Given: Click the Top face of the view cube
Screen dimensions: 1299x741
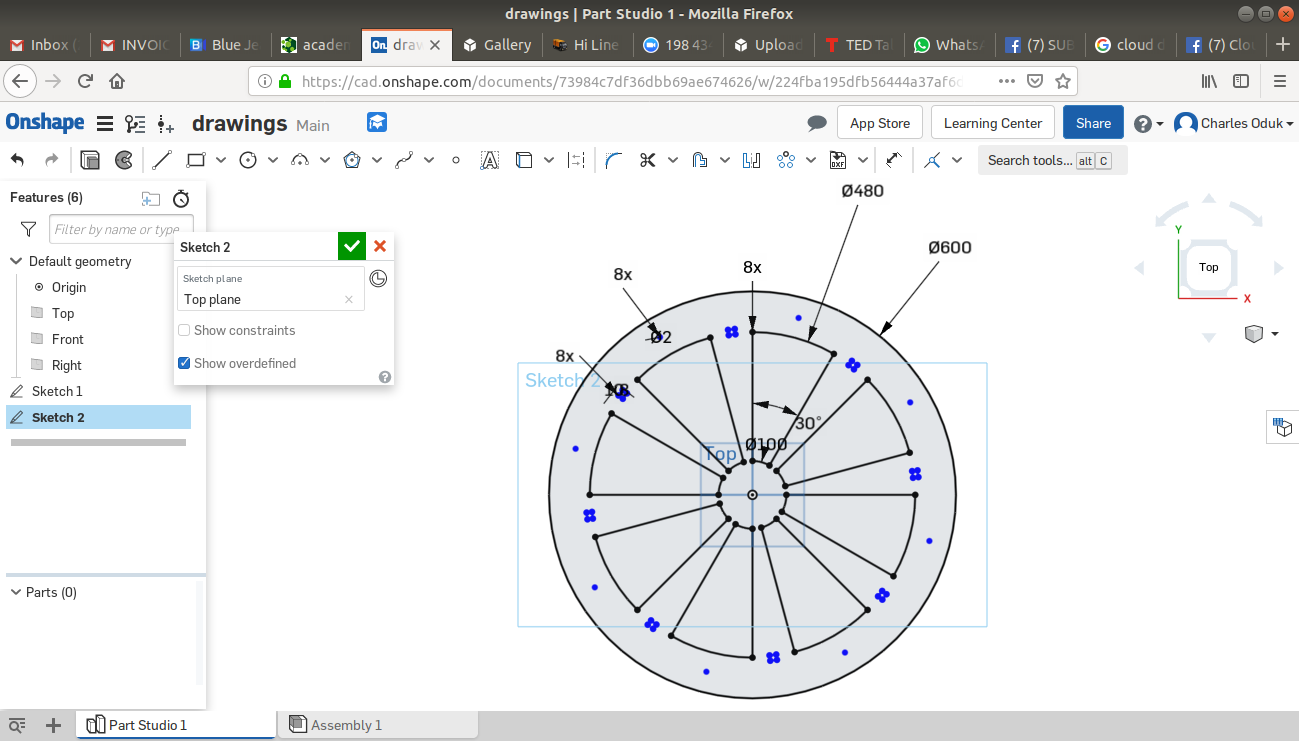Looking at the screenshot, I should click(1209, 267).
